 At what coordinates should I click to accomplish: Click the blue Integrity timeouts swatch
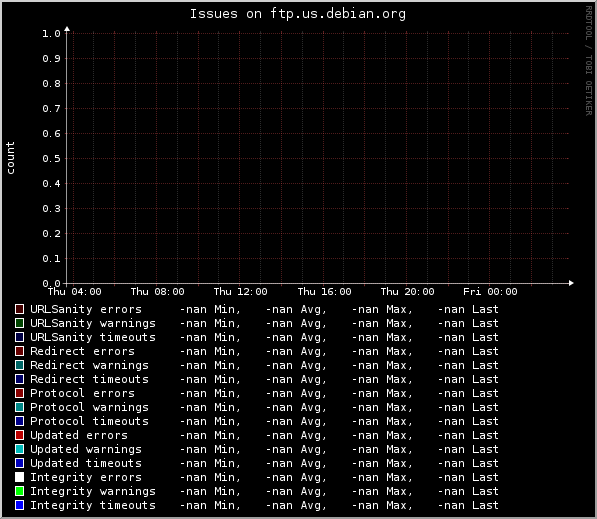click(19, 505)
